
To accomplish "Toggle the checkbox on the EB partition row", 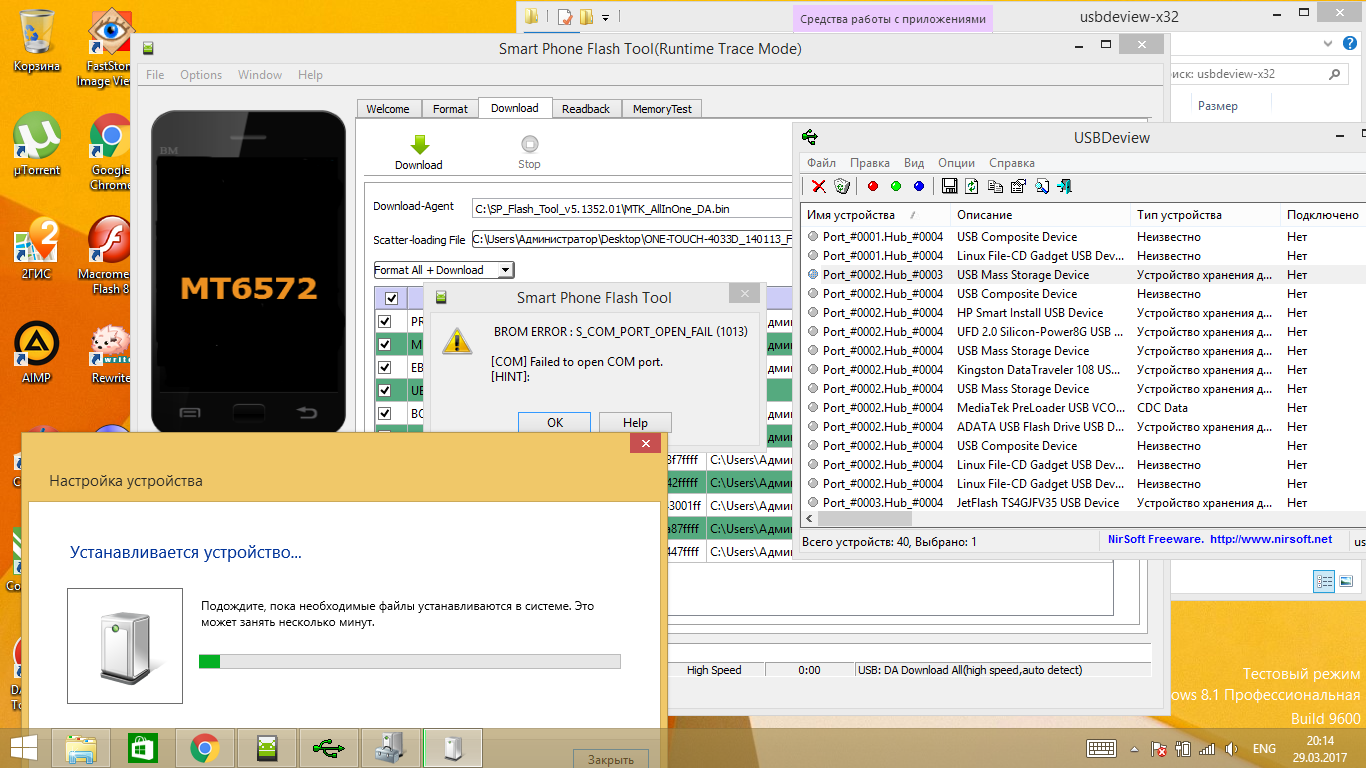I will tap(385, 367).
